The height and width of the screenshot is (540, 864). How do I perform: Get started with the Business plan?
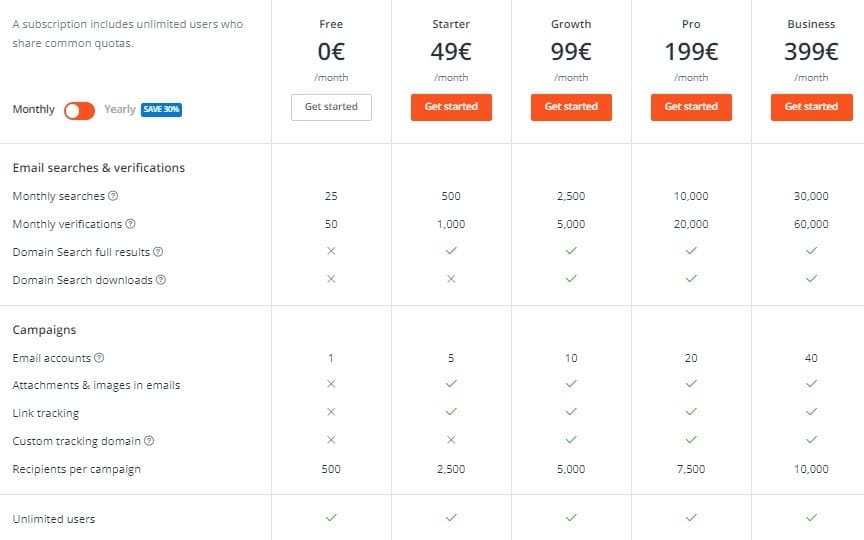pyautogui.click(x=812, y=107)
